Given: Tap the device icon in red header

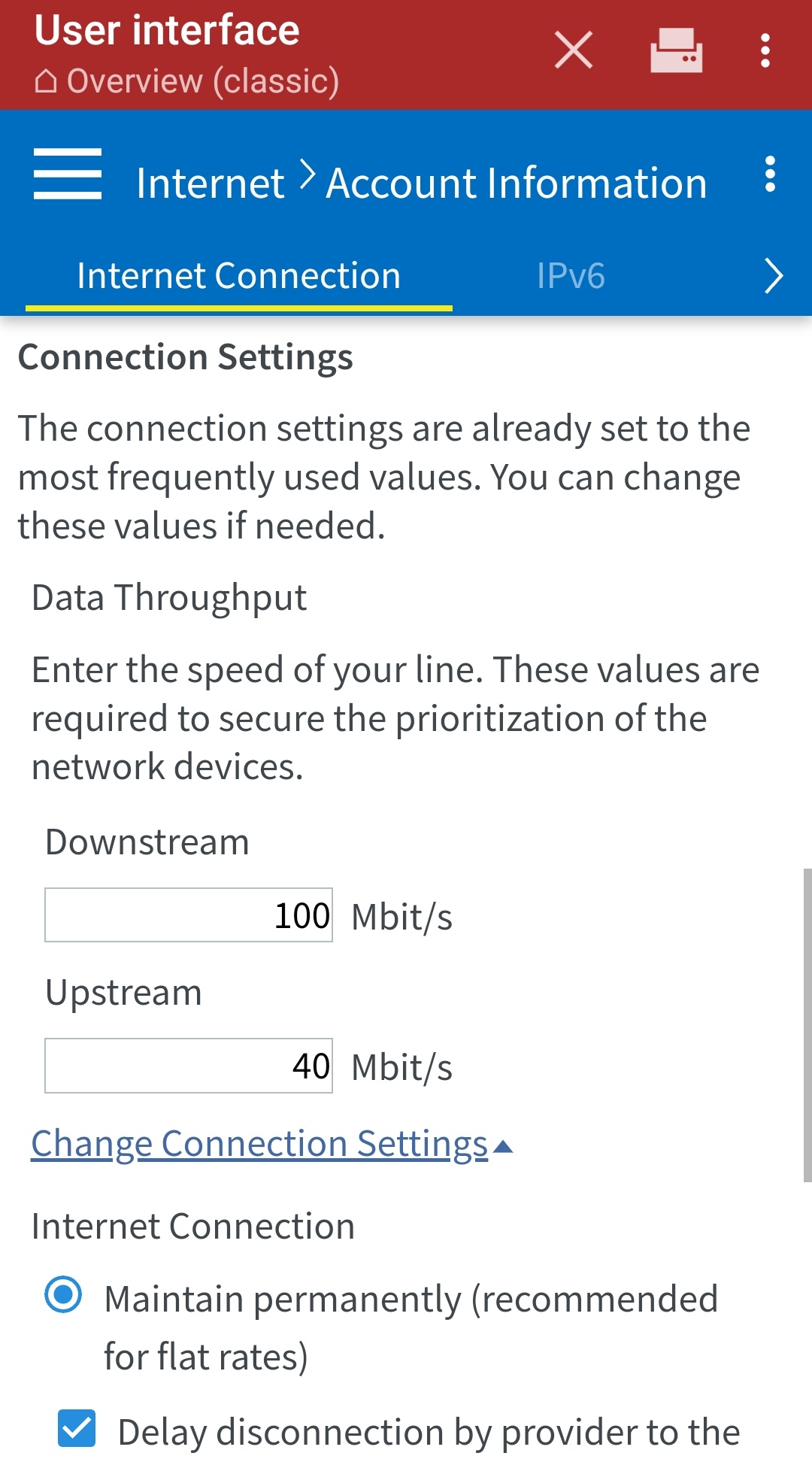Looking at the screenshot, I should [x=676, y=50].
